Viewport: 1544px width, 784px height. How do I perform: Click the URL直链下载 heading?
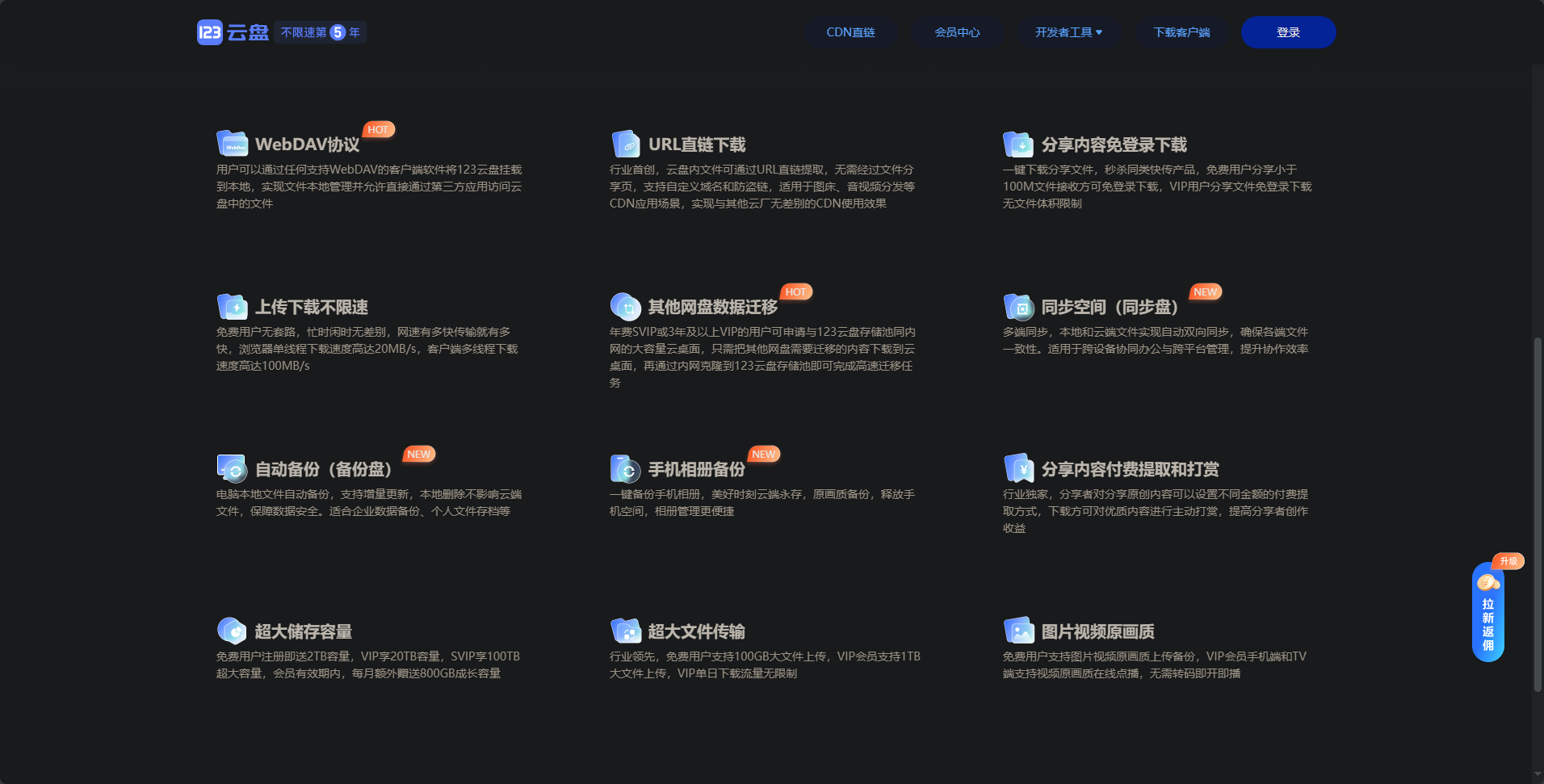697,145
